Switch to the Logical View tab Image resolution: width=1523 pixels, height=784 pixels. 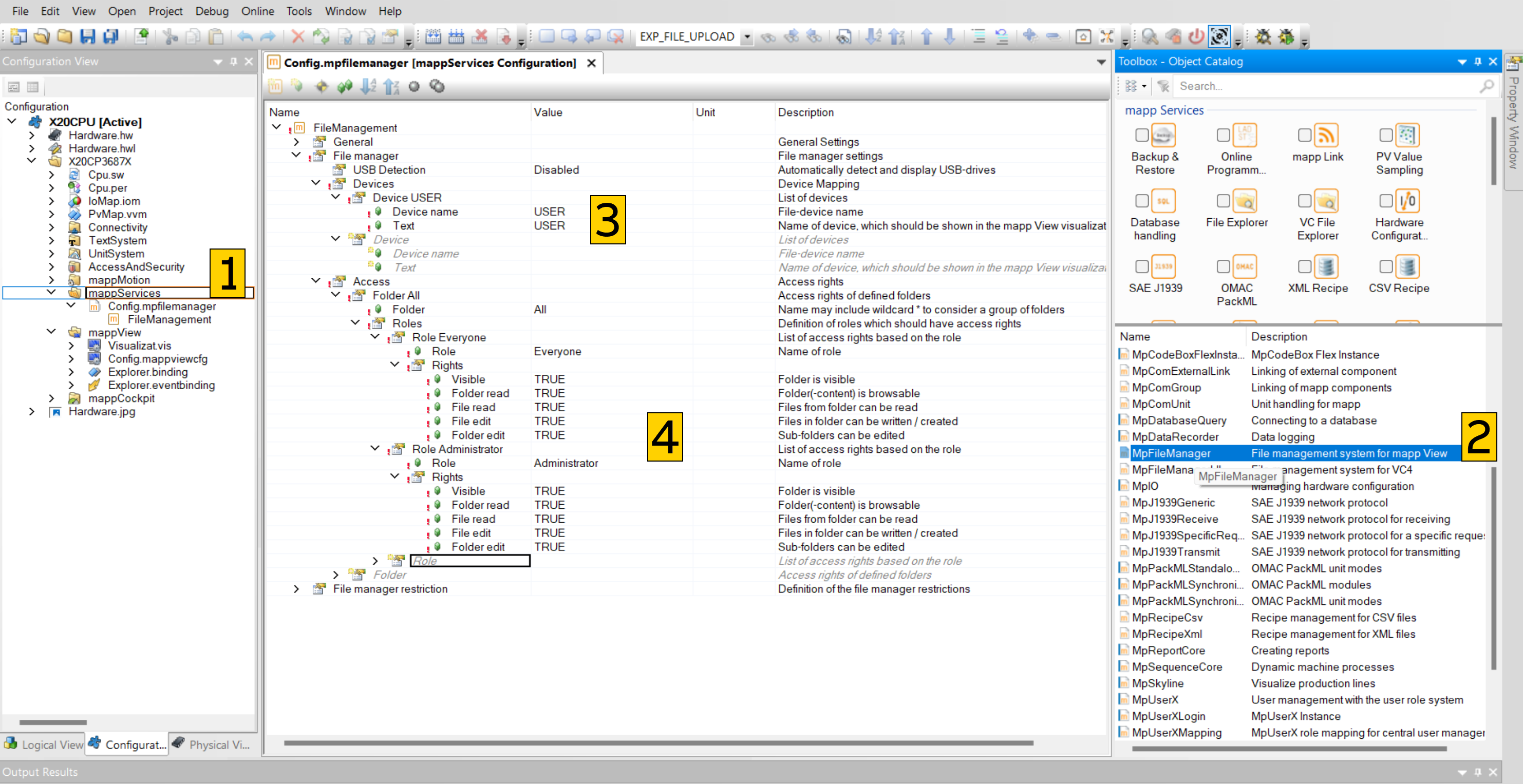(44, 744)
